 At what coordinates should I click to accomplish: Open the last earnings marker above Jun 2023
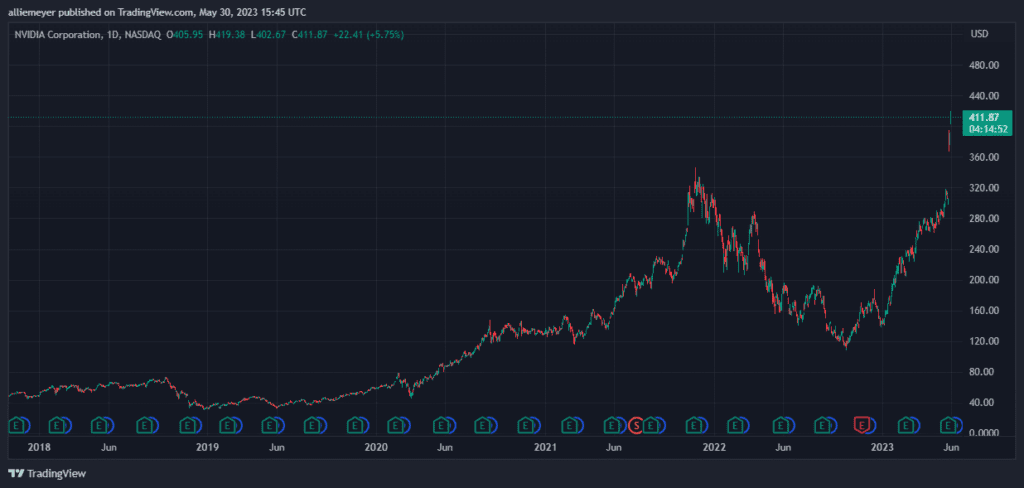pyautogui.click(x=948, y=426)
